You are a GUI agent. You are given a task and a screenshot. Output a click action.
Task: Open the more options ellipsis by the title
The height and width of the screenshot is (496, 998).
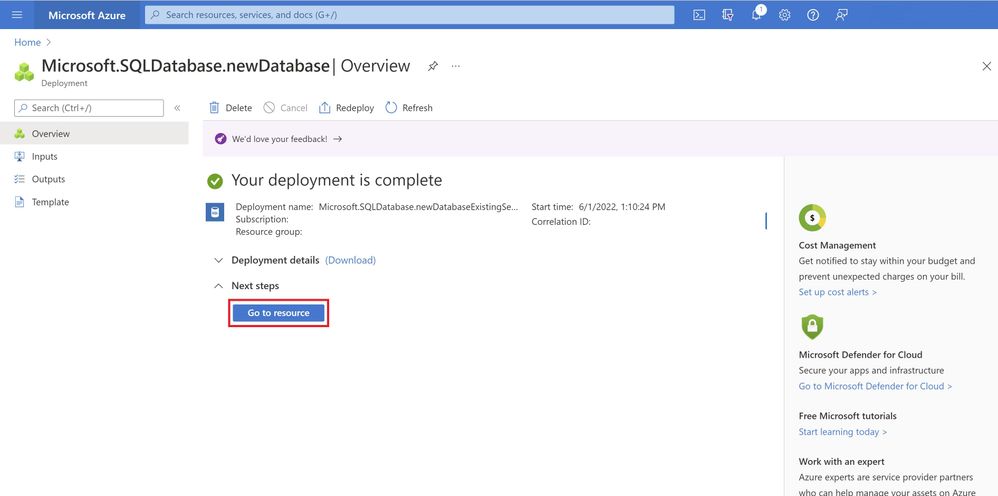pos(456,66)
